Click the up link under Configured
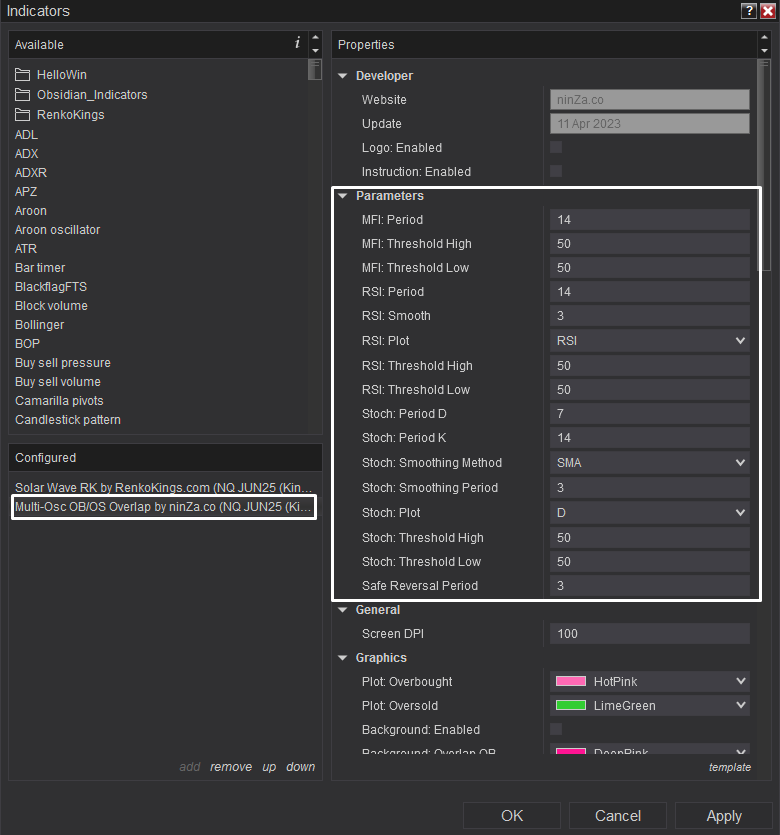The width and height of the screenshot is (780, 835). coord(269,766)
